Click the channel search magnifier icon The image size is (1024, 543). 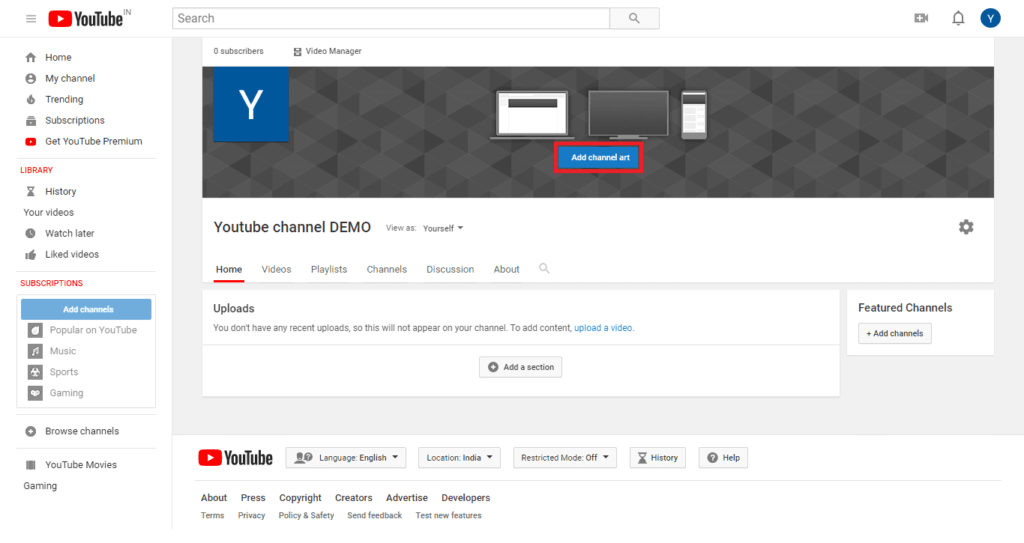tap(544, 269)
